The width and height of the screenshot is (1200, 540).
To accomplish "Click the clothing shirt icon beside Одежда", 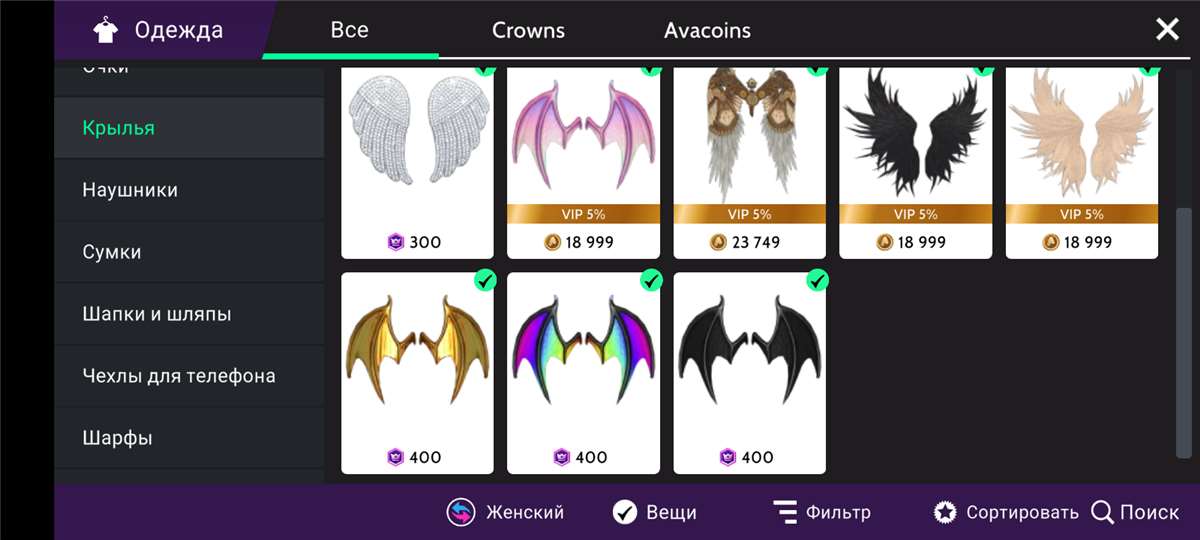I will pos(105,31).
